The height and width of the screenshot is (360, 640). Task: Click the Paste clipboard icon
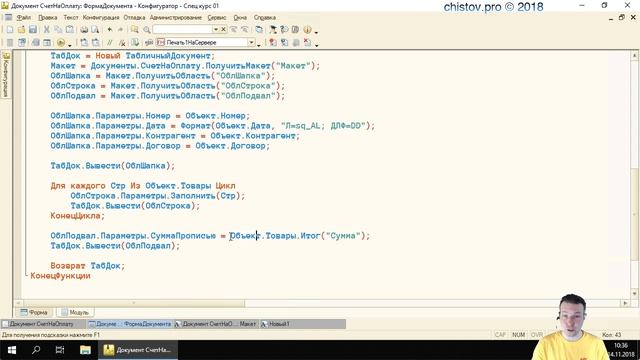pos(70,30)
